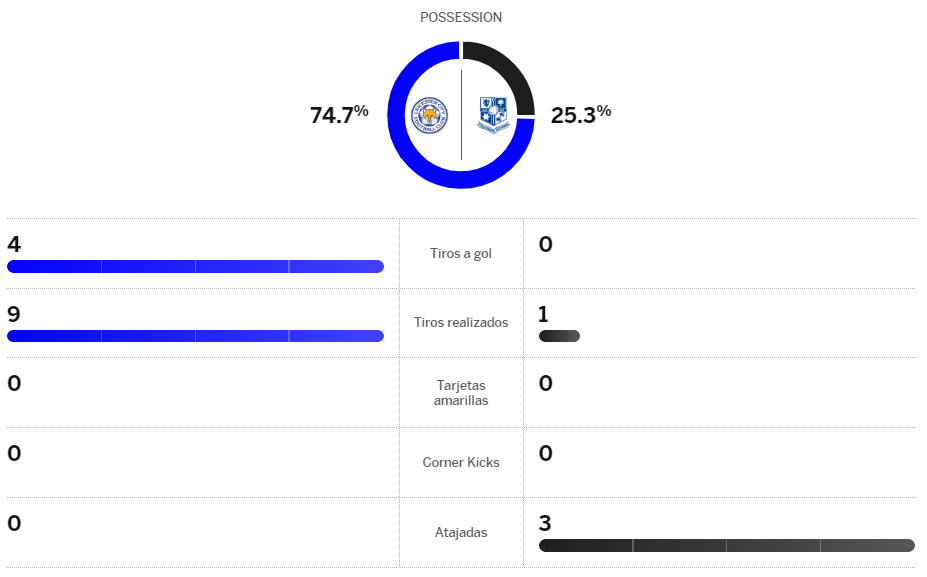Select the 'Tarjetas amarillas' stat label
This screenshot has width=927, height=577.
pos(461,392)
